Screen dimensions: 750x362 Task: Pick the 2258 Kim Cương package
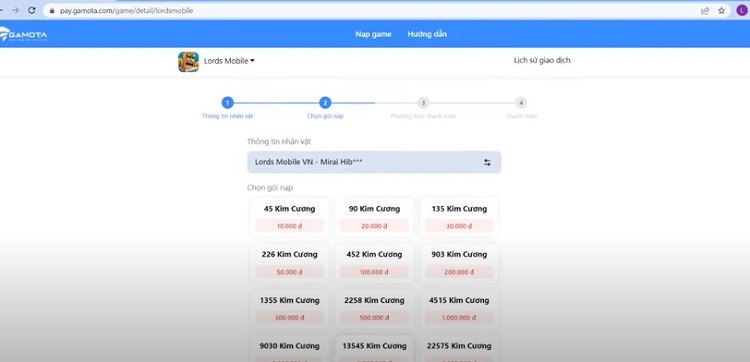point(374,309)
